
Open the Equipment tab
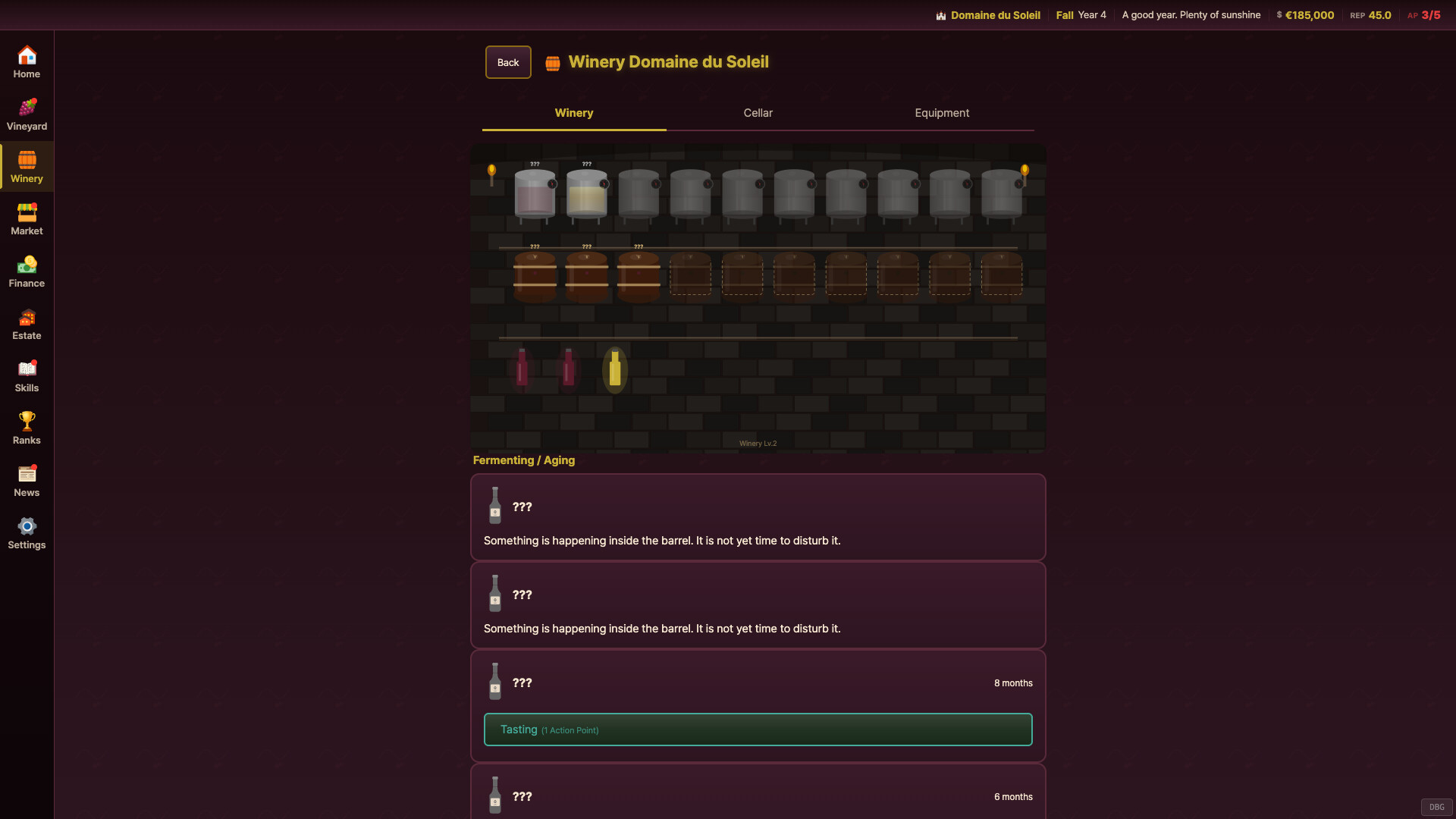(942, 112)
